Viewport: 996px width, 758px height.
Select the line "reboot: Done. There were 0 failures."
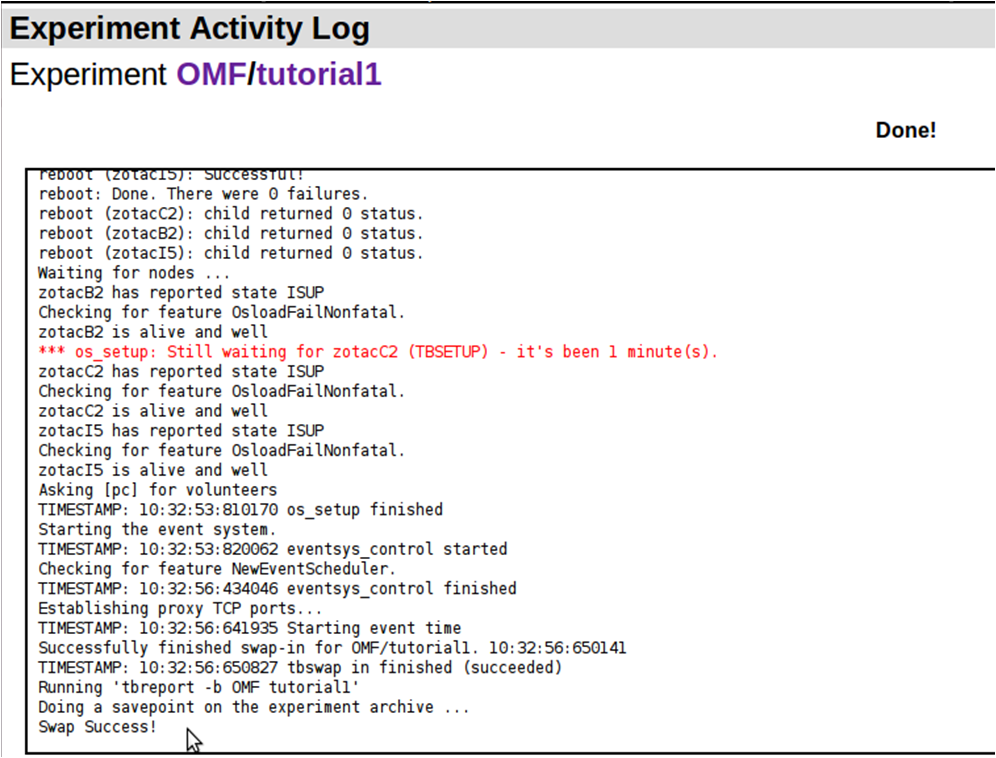click(203, 194)
